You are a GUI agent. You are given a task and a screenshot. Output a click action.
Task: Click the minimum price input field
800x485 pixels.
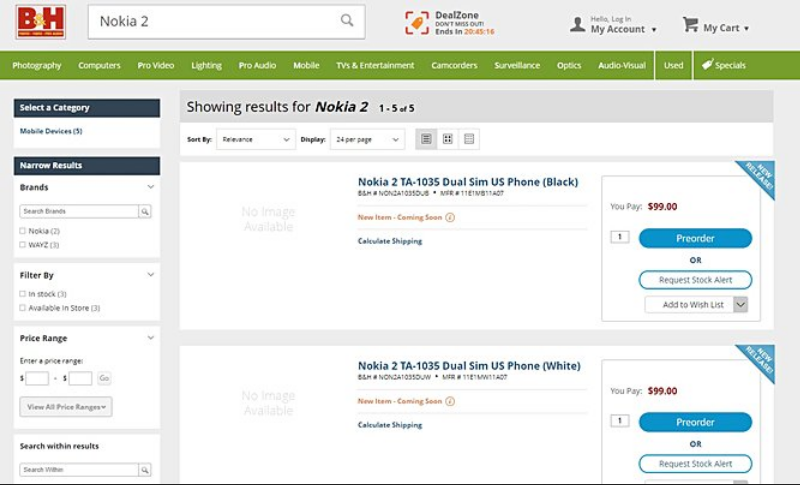click(x=37, y=378)
